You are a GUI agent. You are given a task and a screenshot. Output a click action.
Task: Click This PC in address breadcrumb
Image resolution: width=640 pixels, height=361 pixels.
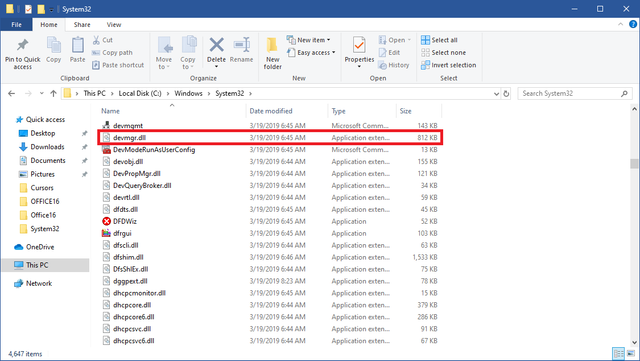[x=94, y=94]
